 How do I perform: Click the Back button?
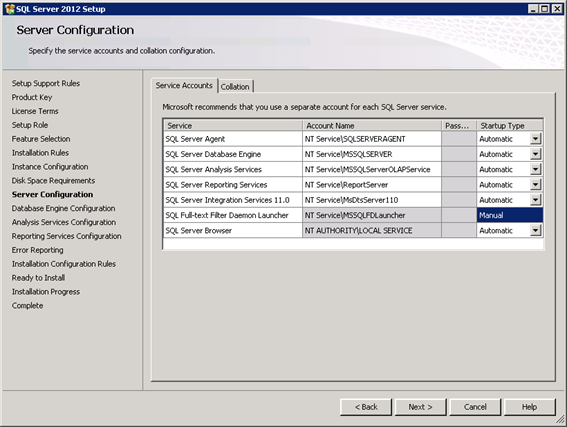pyautogui.click(x=366, y=407)
